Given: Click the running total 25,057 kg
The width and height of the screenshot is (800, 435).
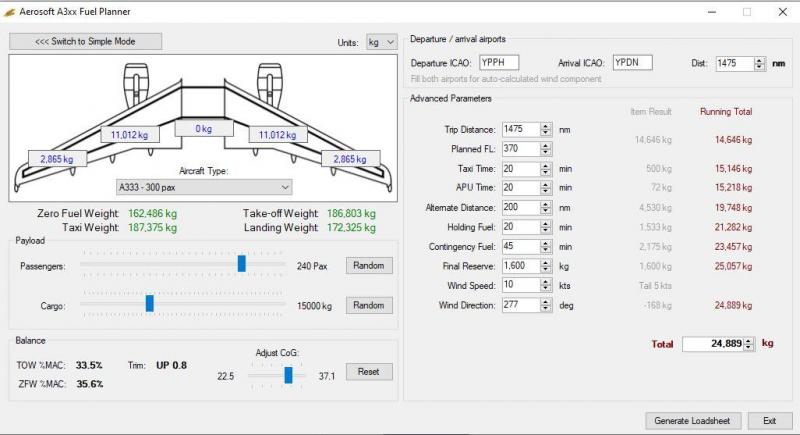Looking at the screenshot, I should click(x=733, y=266).
